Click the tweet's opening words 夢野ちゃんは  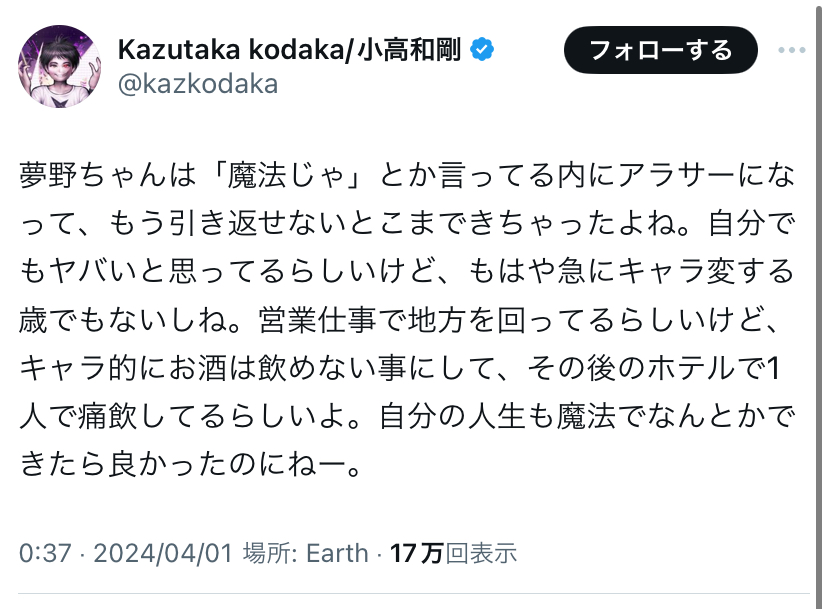click(x=107, y=175)
